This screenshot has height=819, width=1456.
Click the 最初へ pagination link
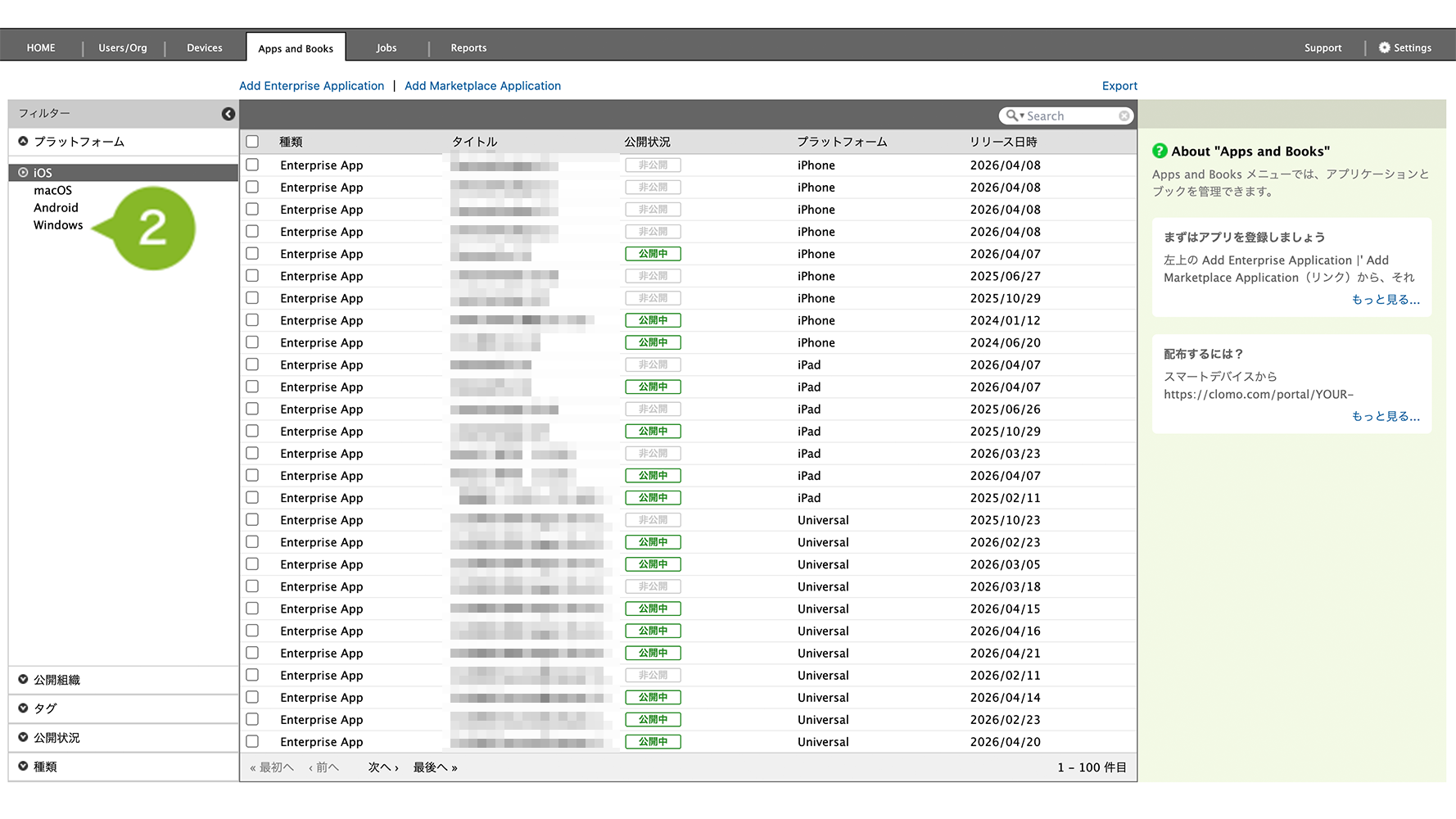[272, 767]
